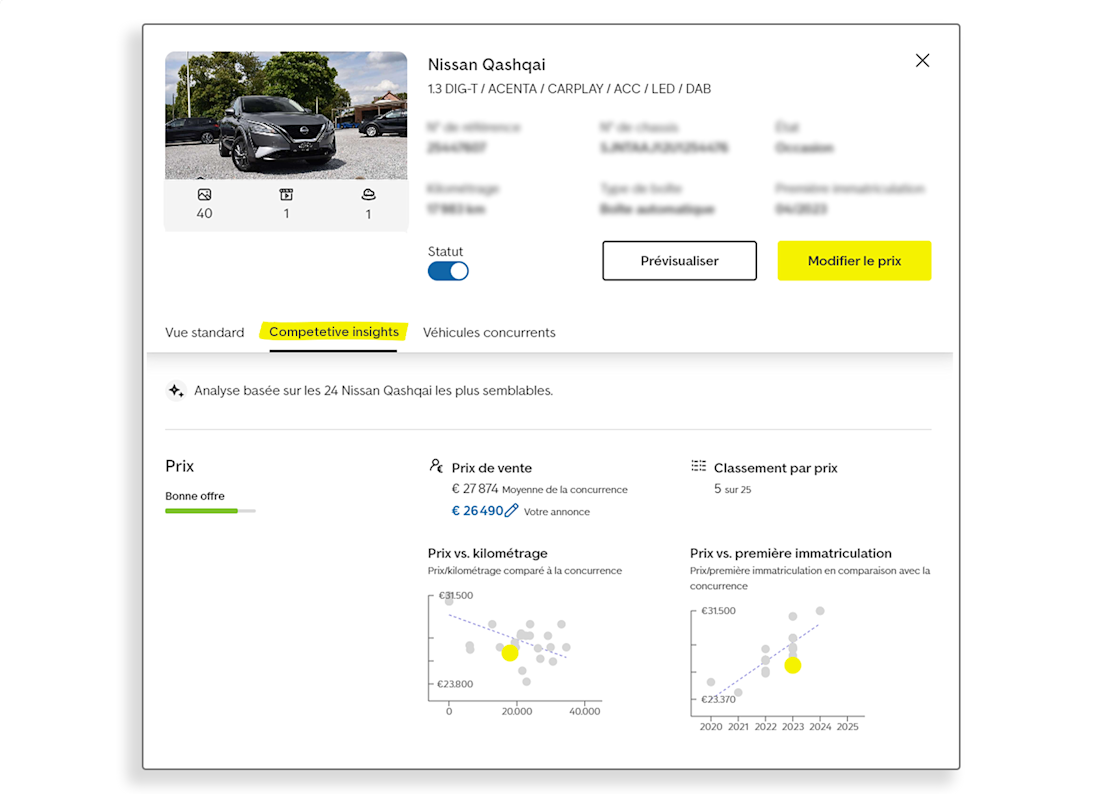Click the Moyenne de la concurrence label
This screenshot has width=1100, height=794.
[565, 490]
